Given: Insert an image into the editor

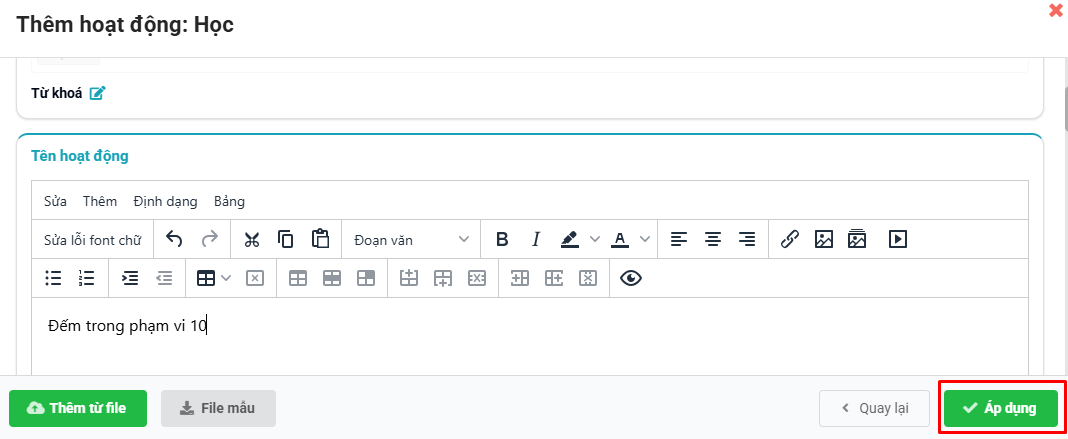Looking at the screenshot, I should point(823,239).
